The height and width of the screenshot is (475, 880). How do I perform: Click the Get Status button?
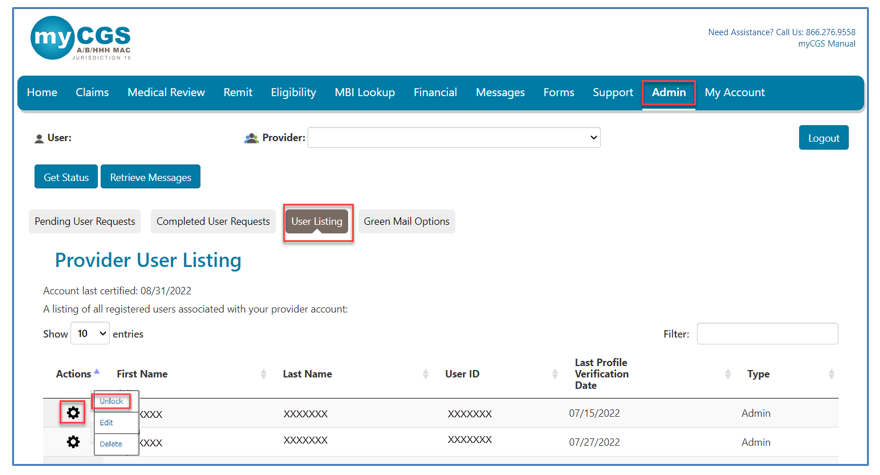(x=66, y=177)
